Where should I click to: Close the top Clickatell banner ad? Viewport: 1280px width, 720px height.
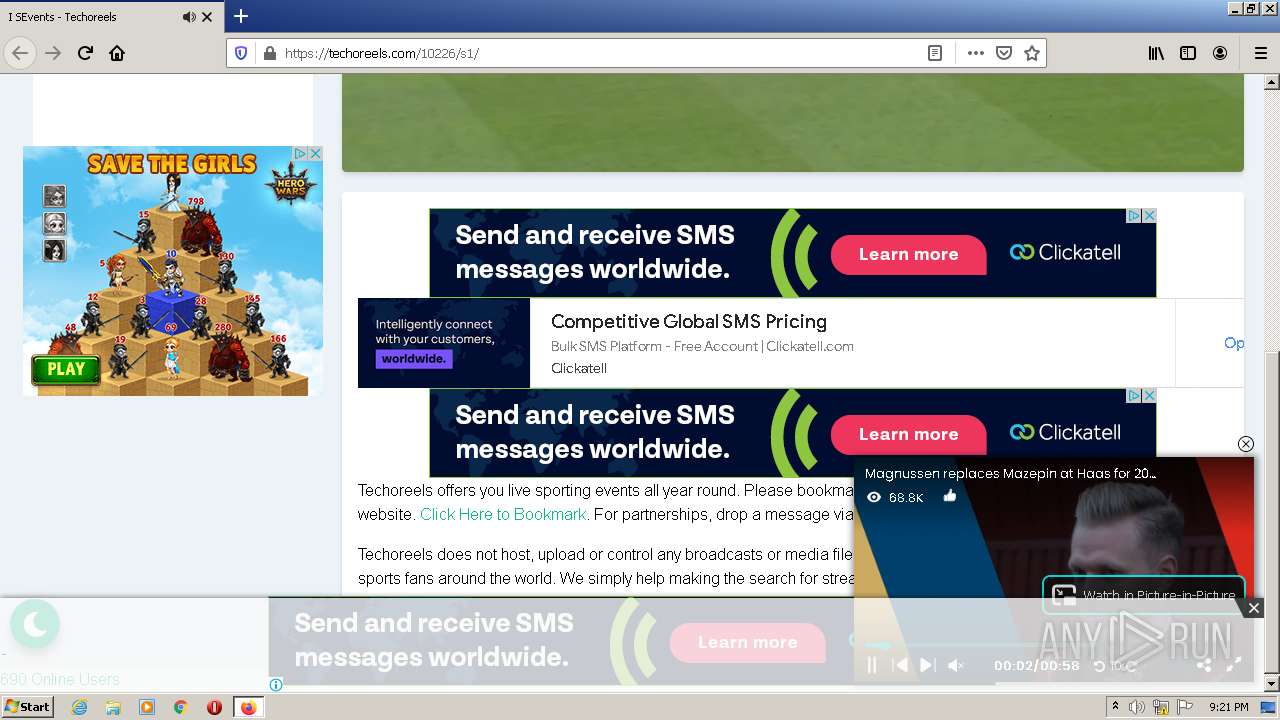[x=1150, y=215]
